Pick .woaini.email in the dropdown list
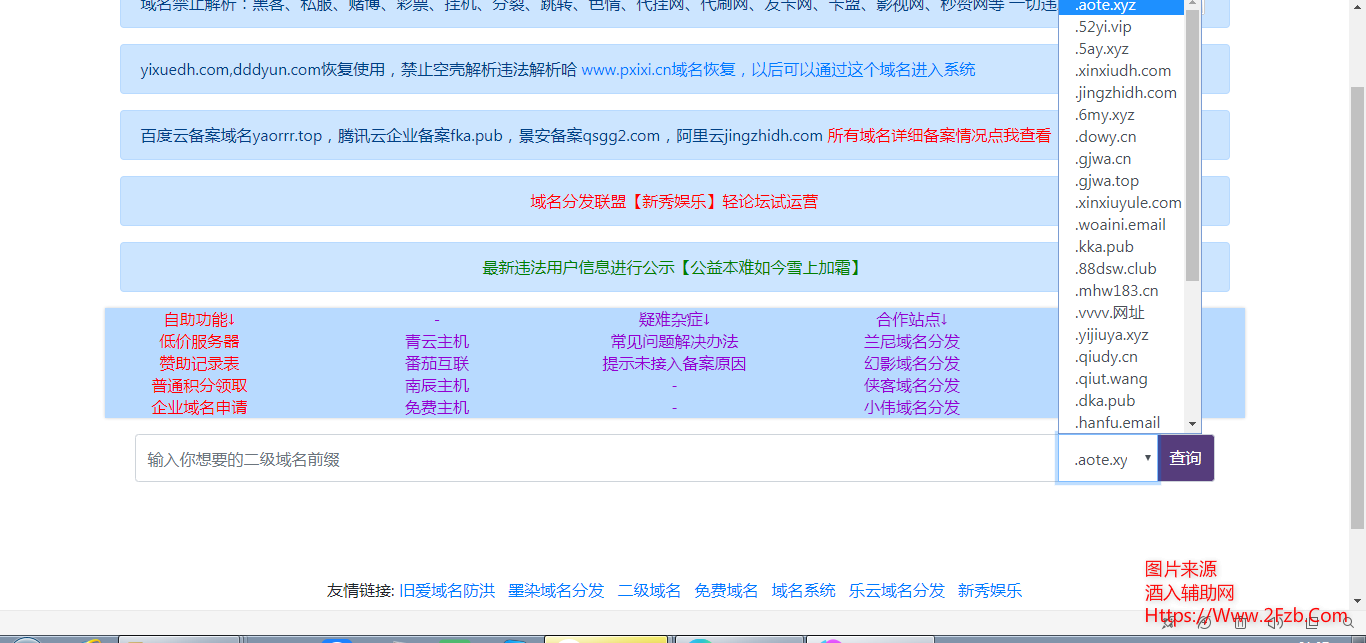 (x=1120, y=225)
